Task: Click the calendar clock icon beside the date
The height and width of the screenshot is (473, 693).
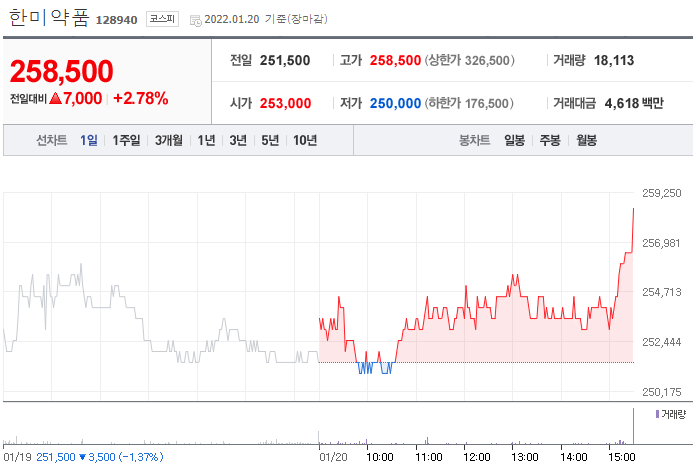Action: 195,20
